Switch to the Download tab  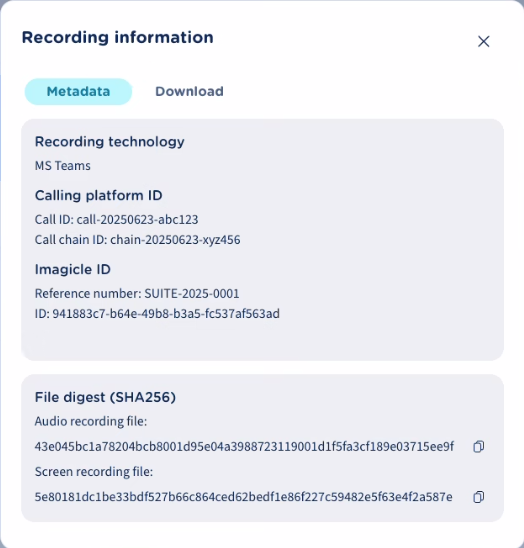click(189, 92)
